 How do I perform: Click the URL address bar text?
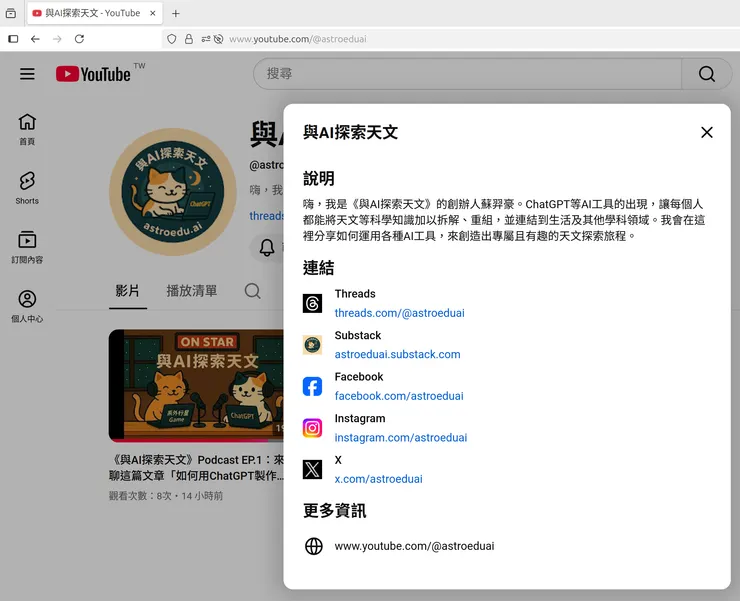click(298, 39)
